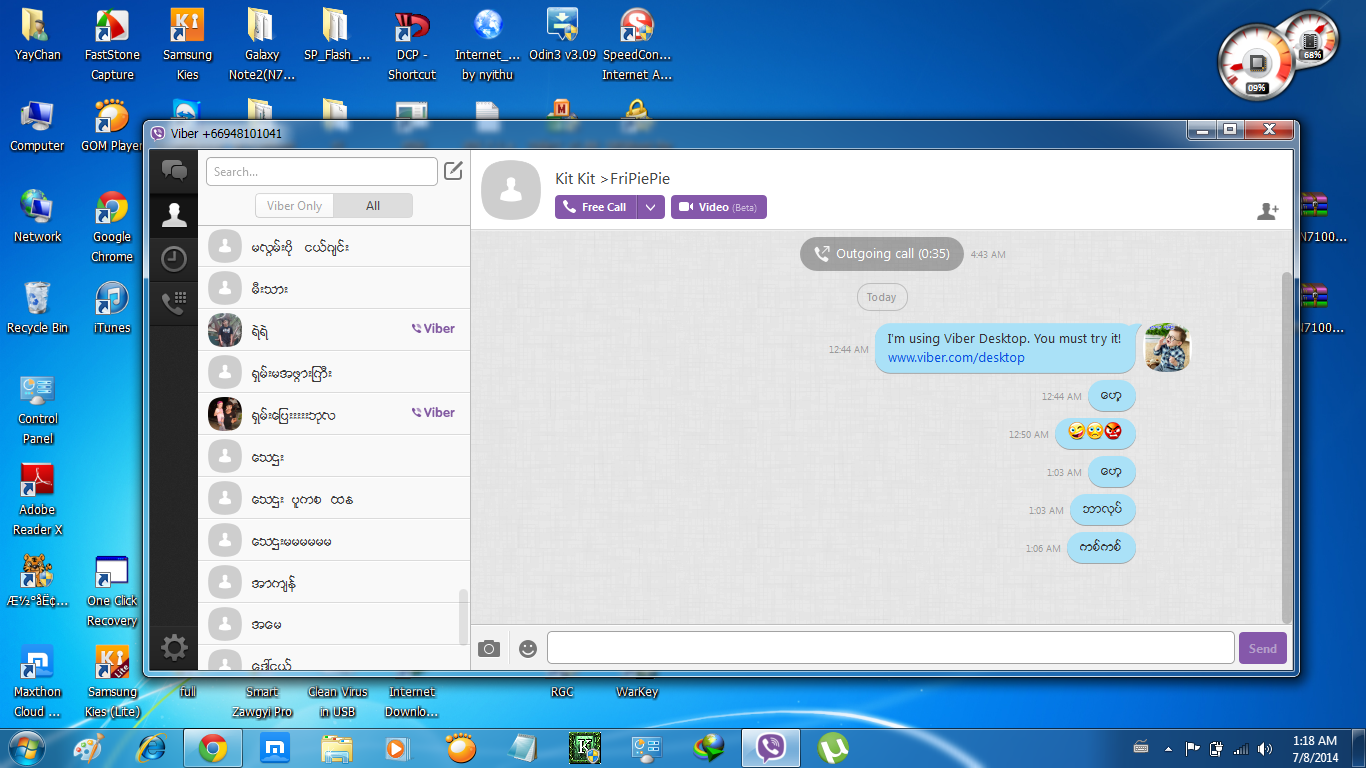1366x768 pixels.
Task: Open Computer desktop icon
Action: pyautogui.click(x=38, y=126)
